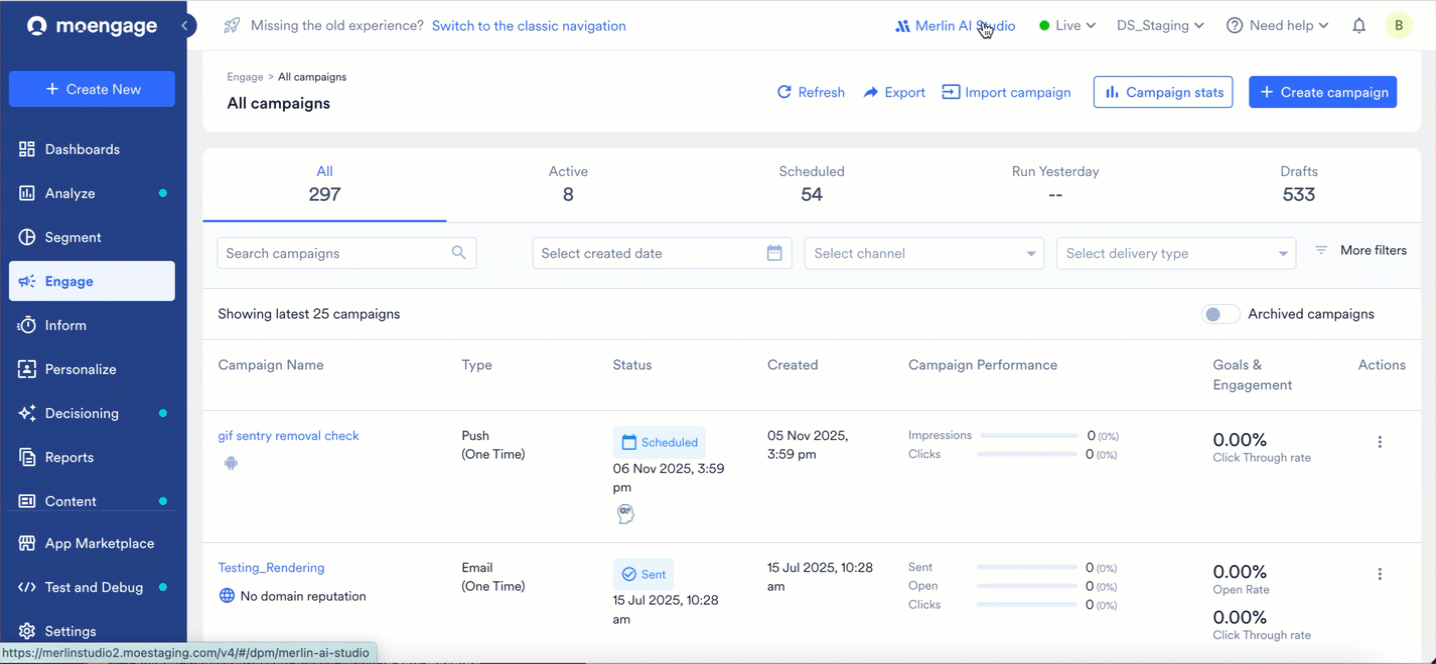Click the MoEngage logo

pyautogui.click(x=92, y=26)
